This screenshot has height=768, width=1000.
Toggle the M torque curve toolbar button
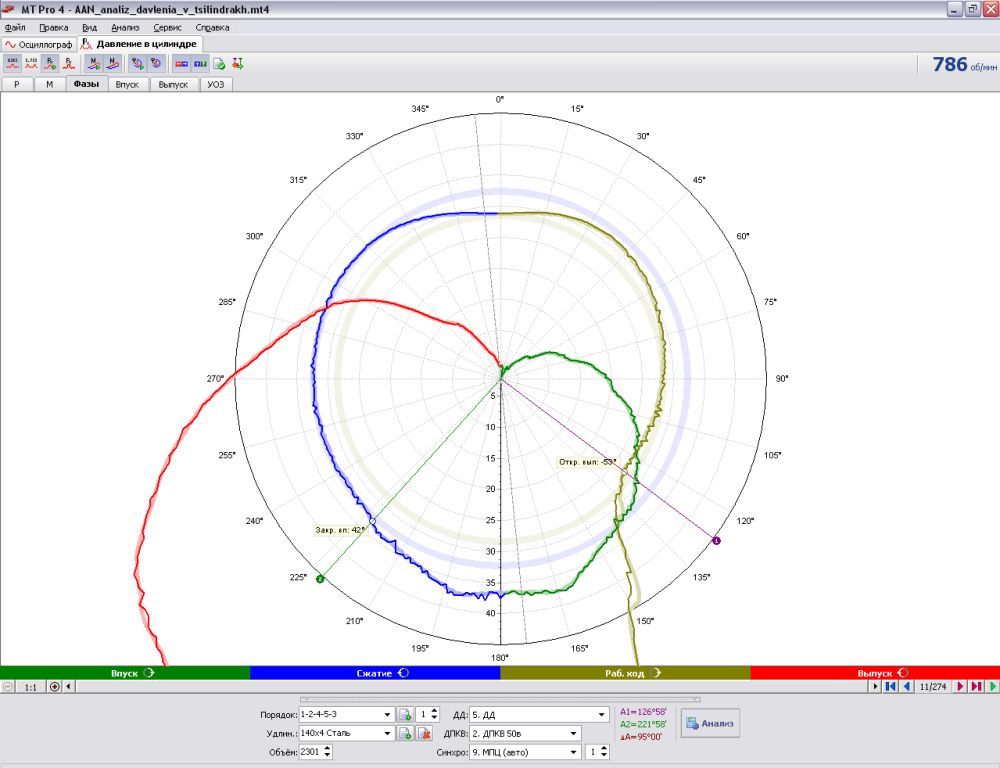pyautogui.click(x=93, y=63)
